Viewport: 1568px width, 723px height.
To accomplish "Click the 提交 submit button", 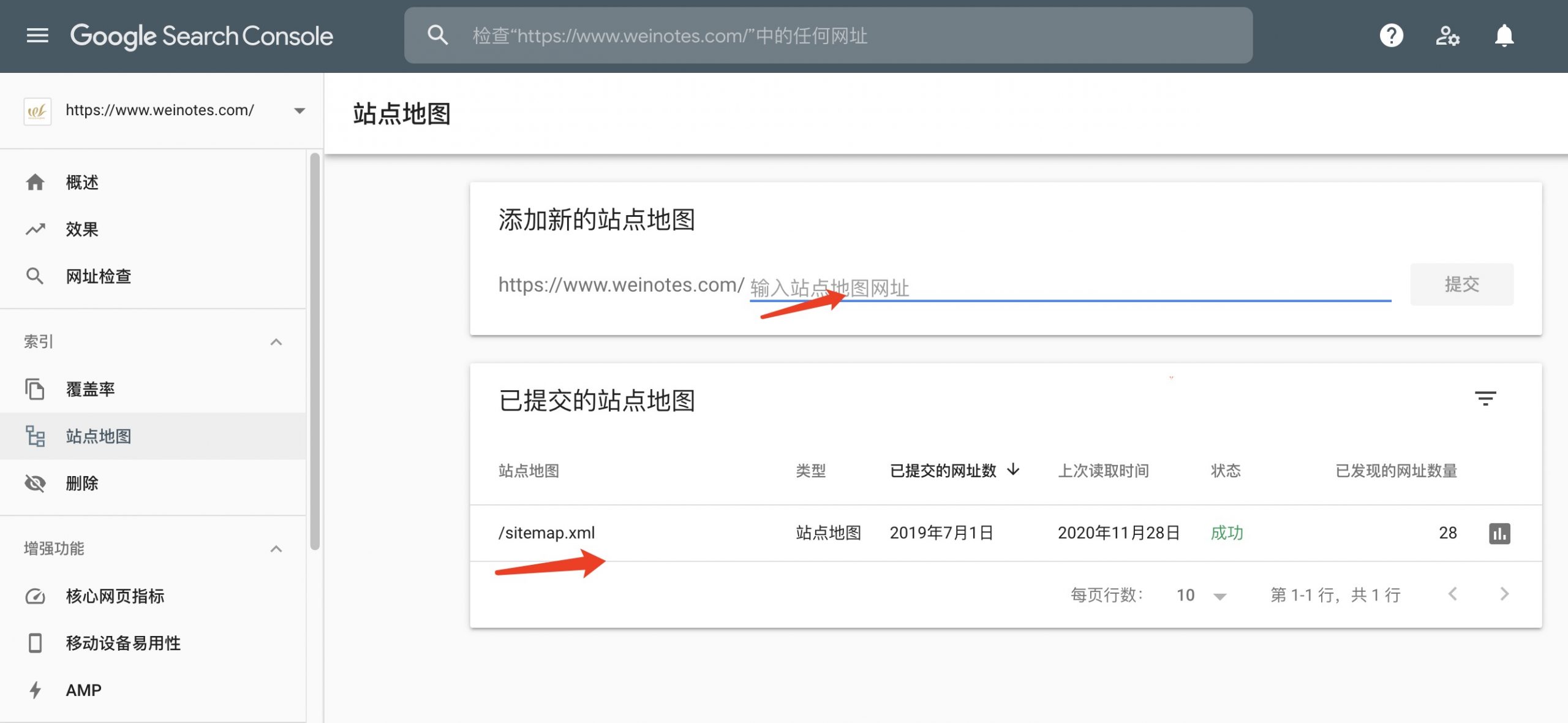I will tap(1461, 284).
